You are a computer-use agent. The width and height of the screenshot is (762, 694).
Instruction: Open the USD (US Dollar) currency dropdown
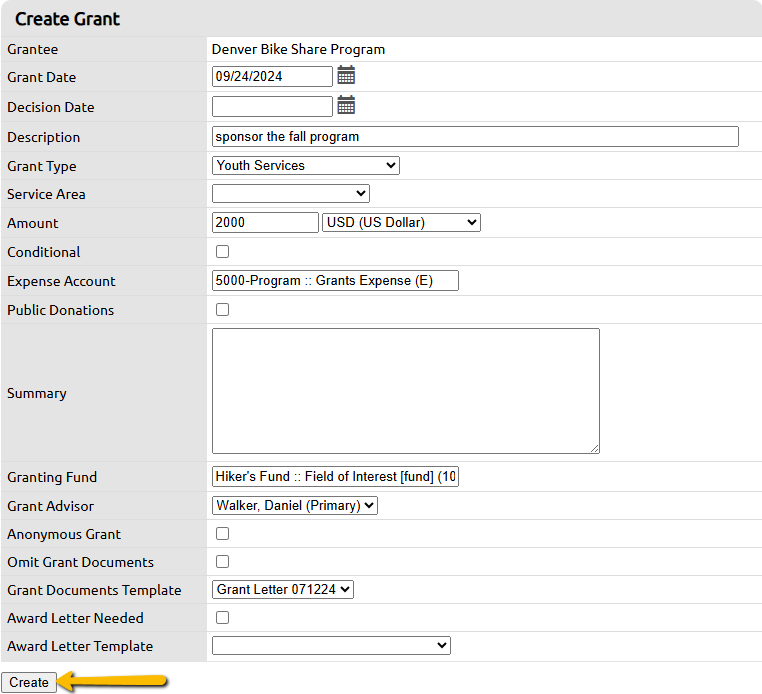pyautogui.click(x=401, y=223)
